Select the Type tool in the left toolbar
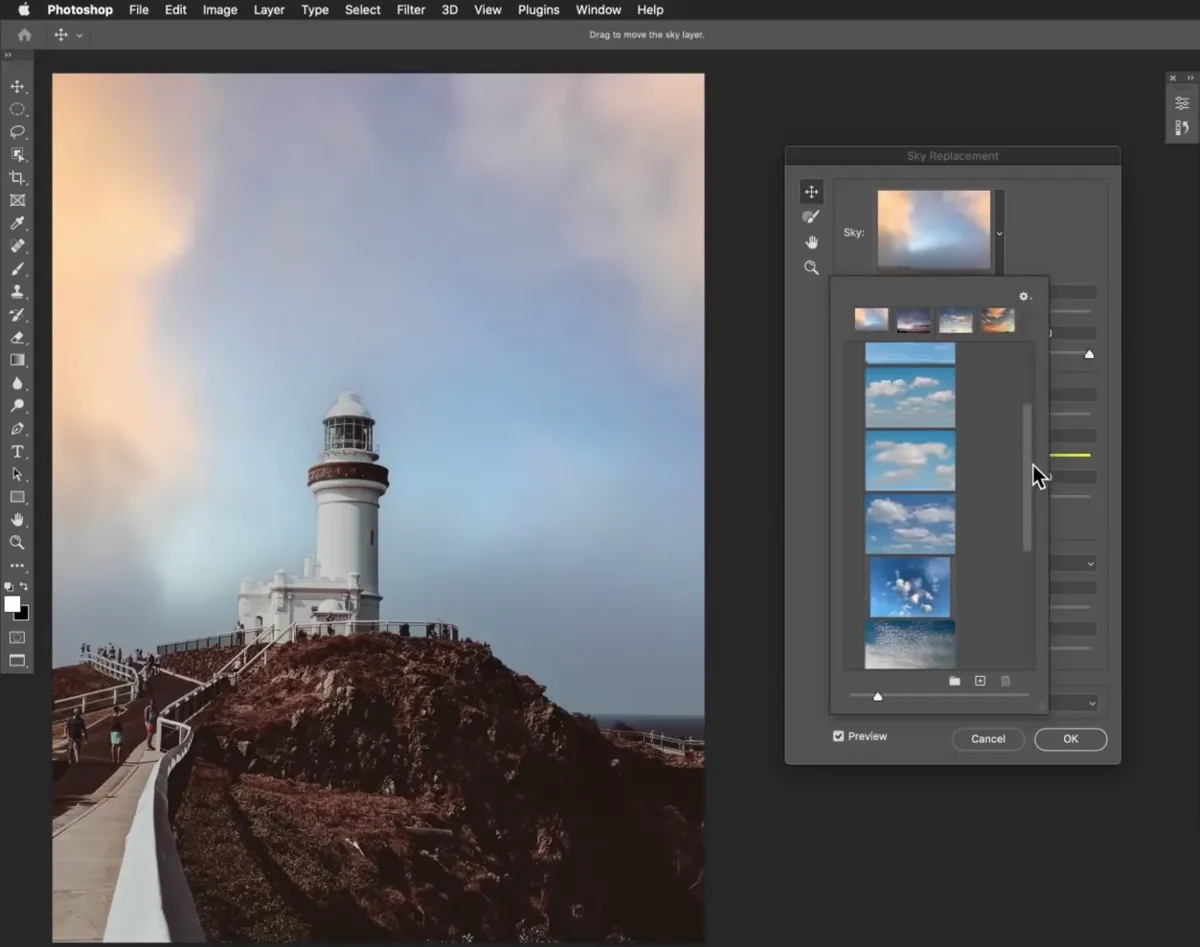This screenshot has height=947, width=1200. [x=18, y=451]
